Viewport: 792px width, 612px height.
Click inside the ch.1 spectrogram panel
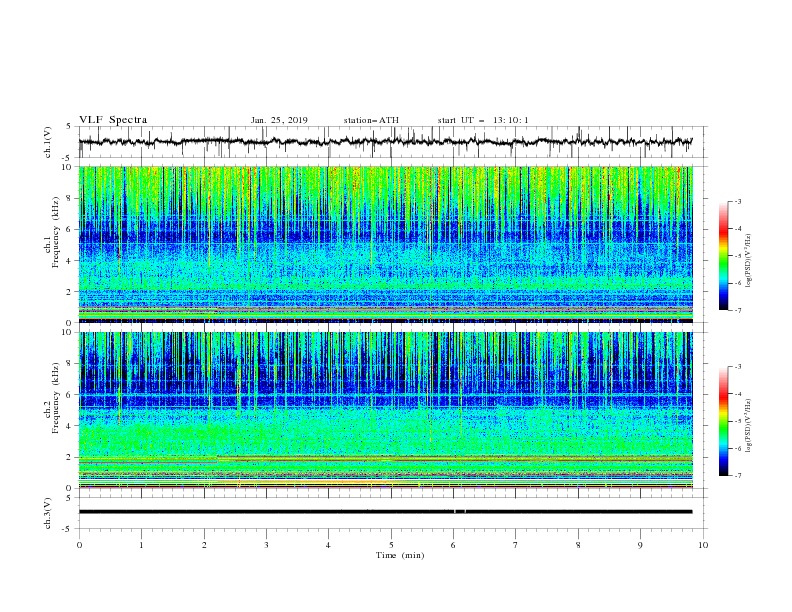[x=386, y=244]
